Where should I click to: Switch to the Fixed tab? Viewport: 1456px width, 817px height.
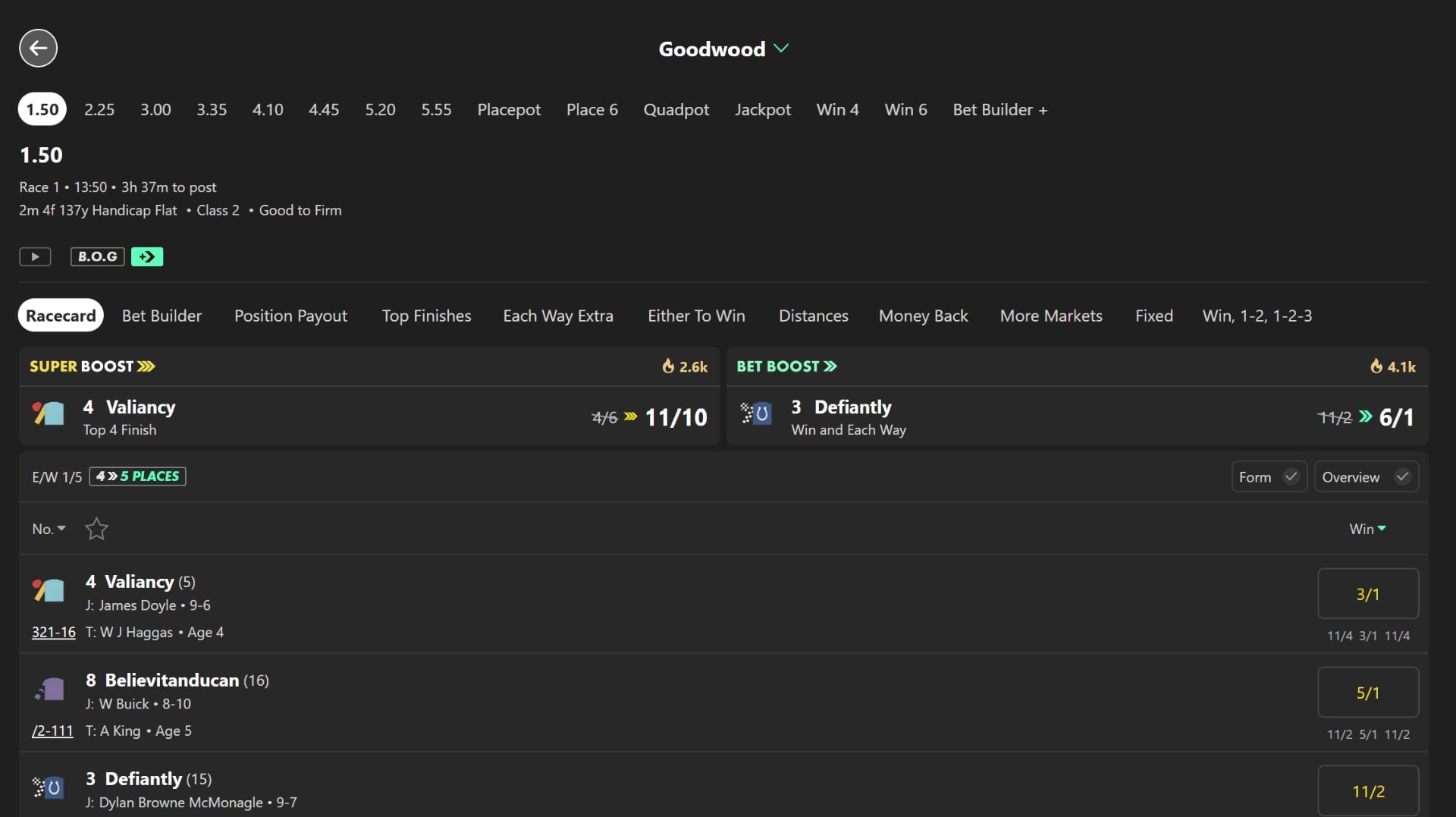point(1154,316)
